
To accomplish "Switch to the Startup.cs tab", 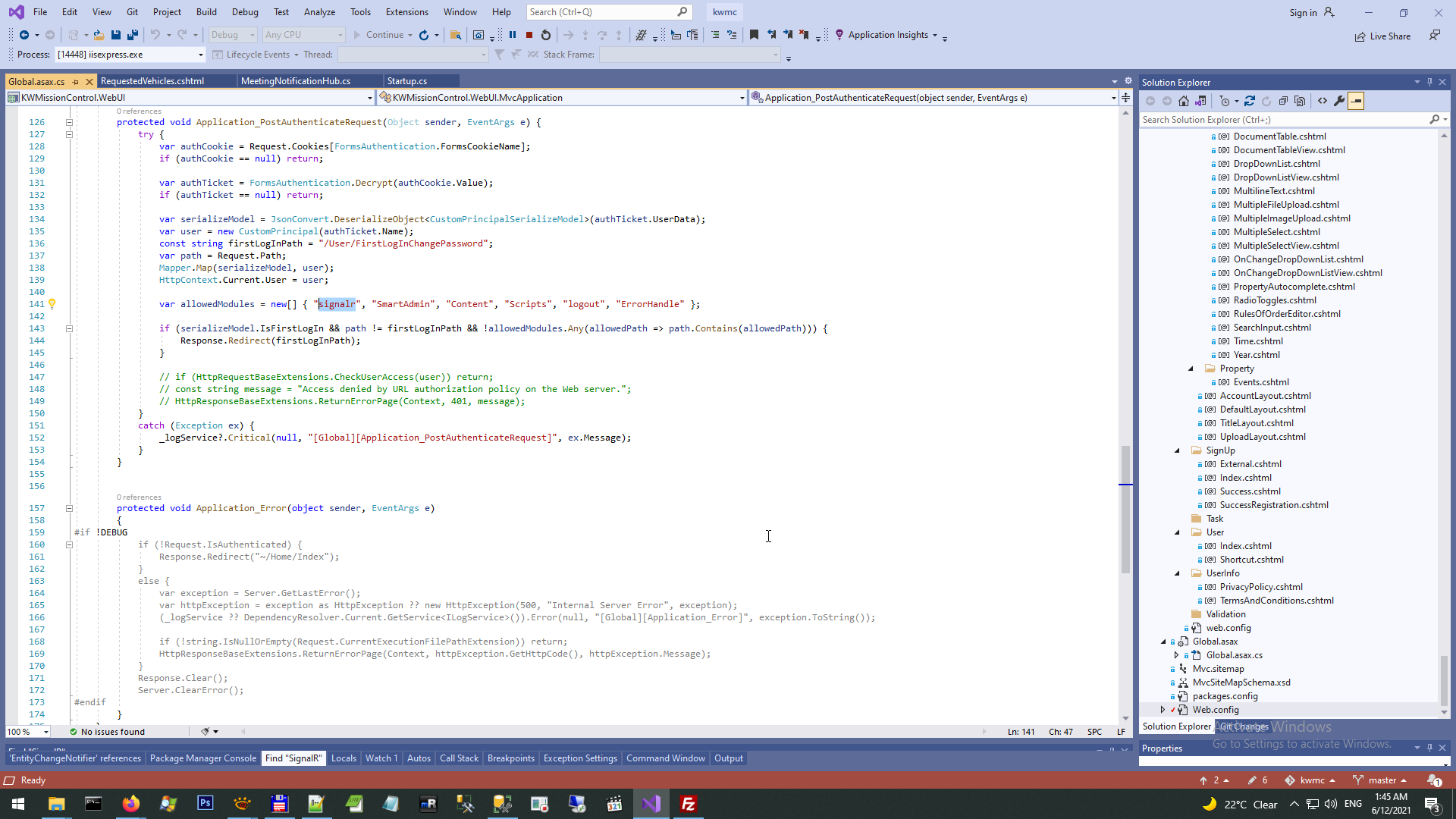I will 407,81.
